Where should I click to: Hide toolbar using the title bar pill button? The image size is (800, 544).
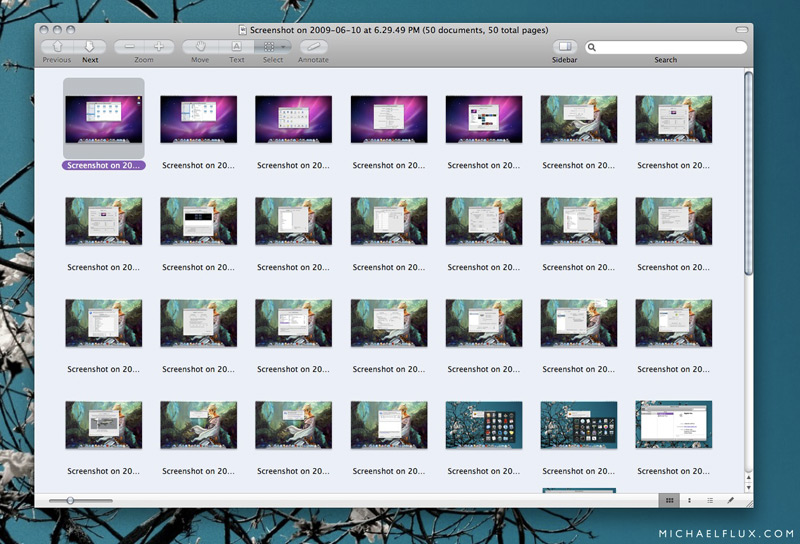(x=741, y=30)
